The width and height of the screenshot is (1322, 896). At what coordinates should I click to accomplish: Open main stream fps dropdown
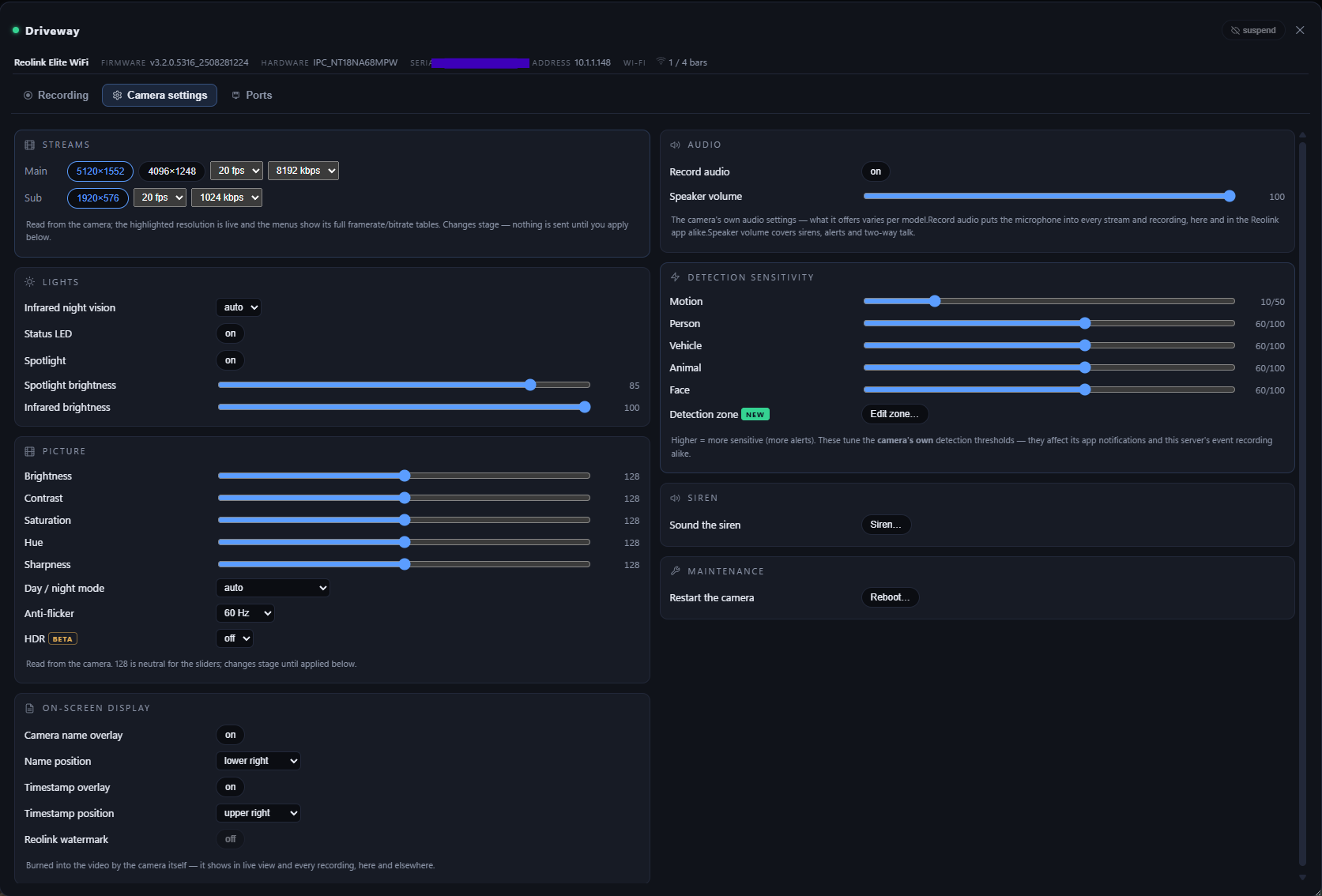(x=236, y=171)
